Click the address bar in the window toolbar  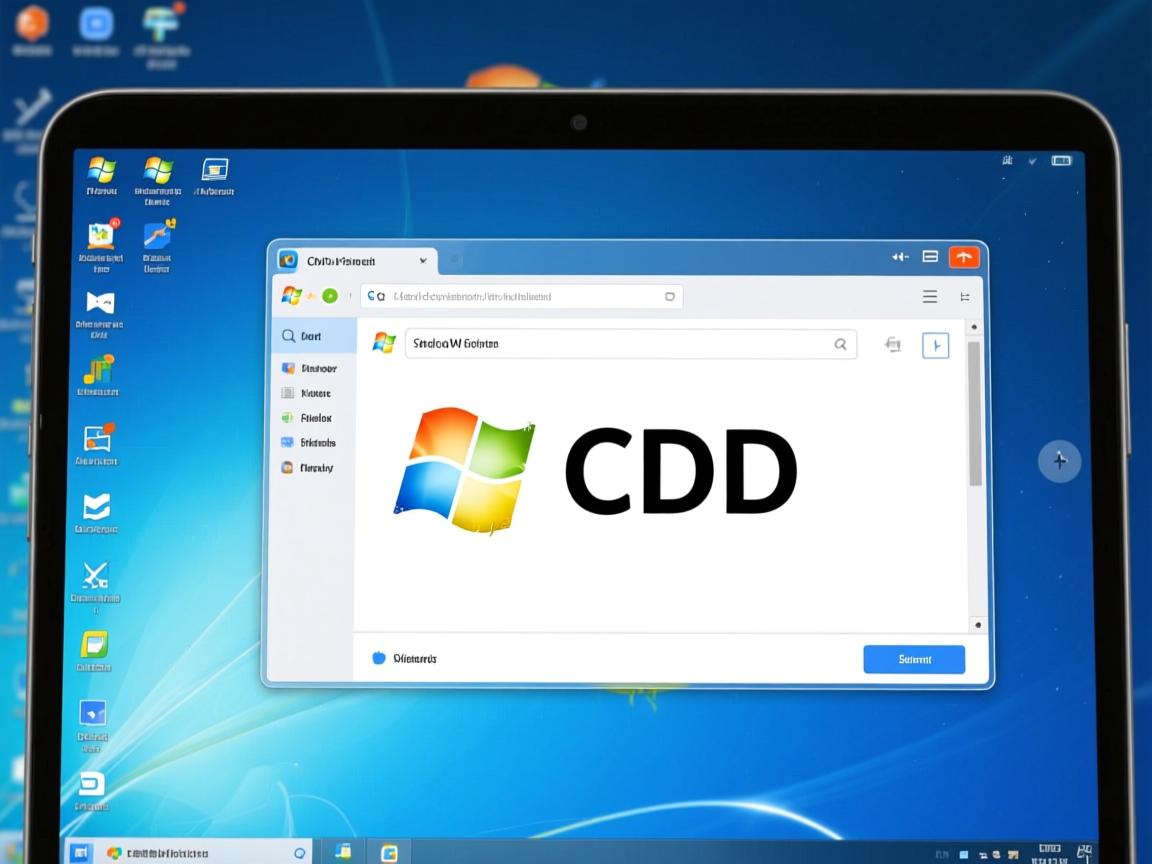coord(520,297)
